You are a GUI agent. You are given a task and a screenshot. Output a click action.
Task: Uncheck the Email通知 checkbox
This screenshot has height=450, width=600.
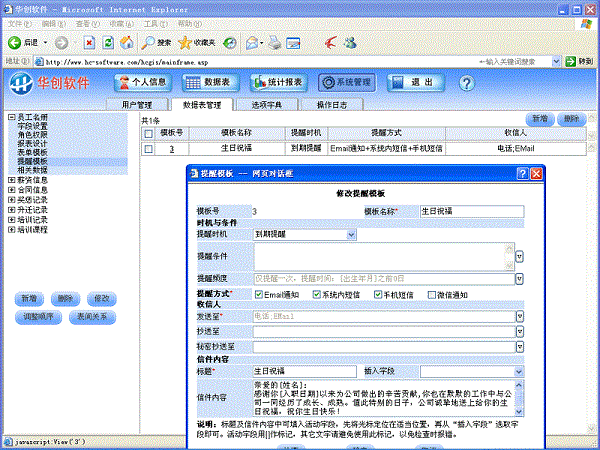point(259,295)
